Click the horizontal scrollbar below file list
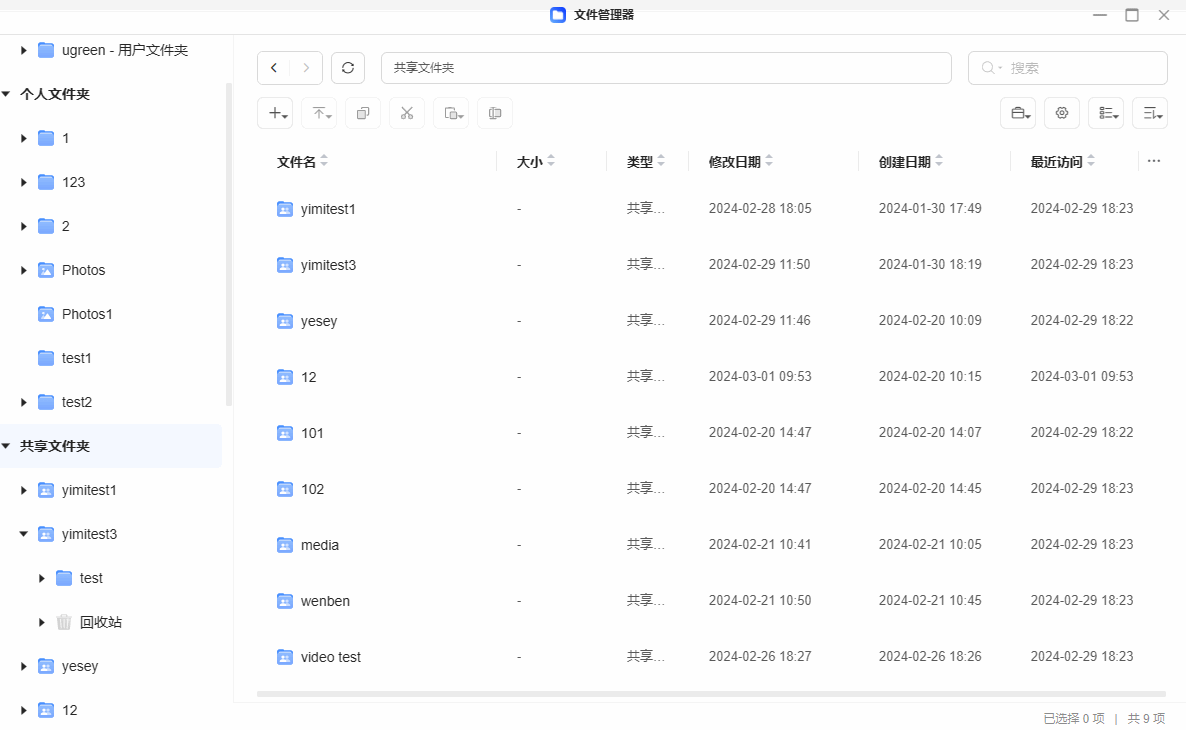Image resolution: width=1186 pixels, height=730 pixels. 711,694
